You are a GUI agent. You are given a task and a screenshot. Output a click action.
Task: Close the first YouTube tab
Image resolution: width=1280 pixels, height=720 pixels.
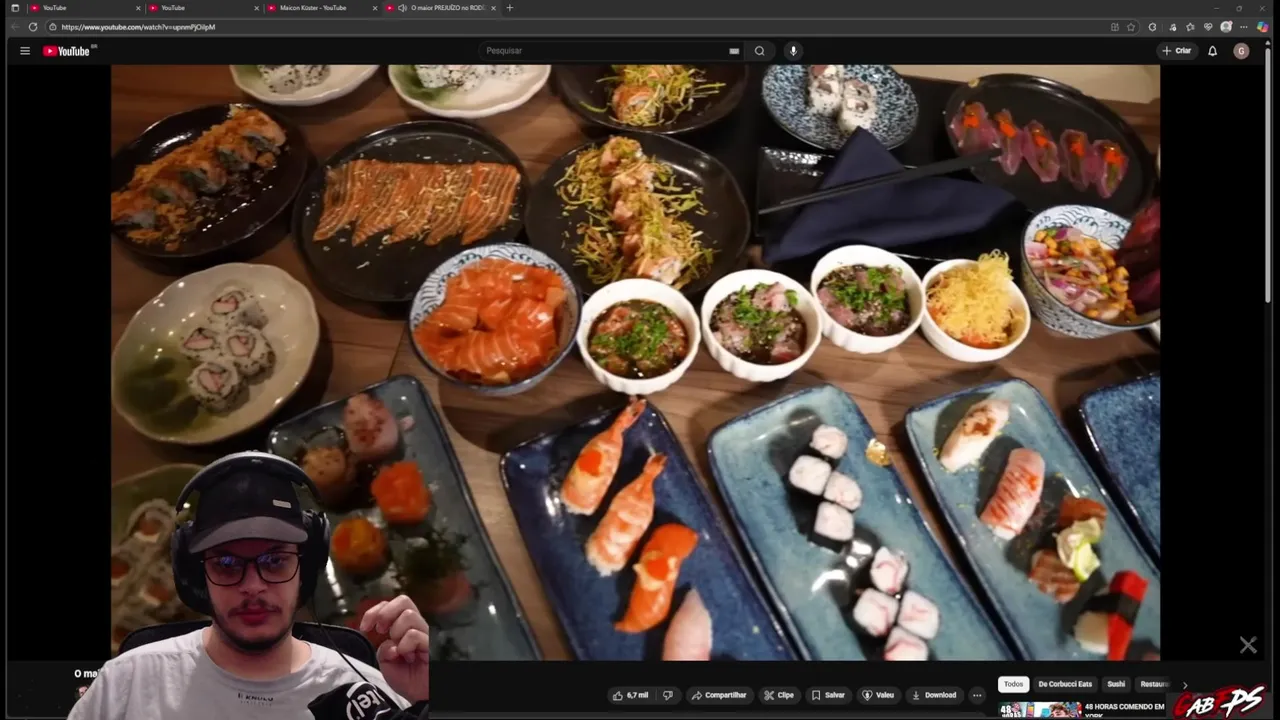pyautogui.click(x=137, y=8)
